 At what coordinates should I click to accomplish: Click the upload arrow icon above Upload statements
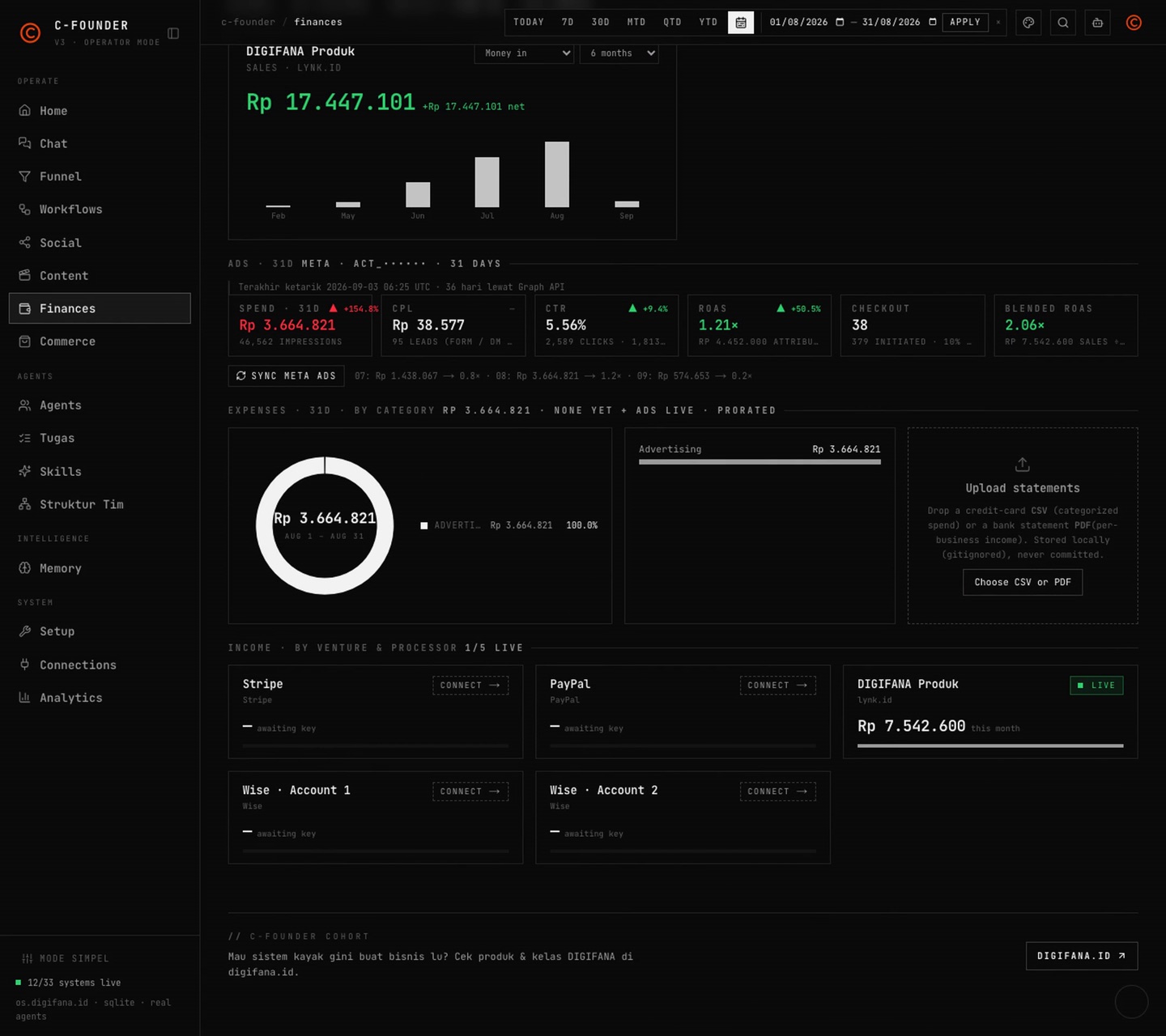pos(1023,465)
